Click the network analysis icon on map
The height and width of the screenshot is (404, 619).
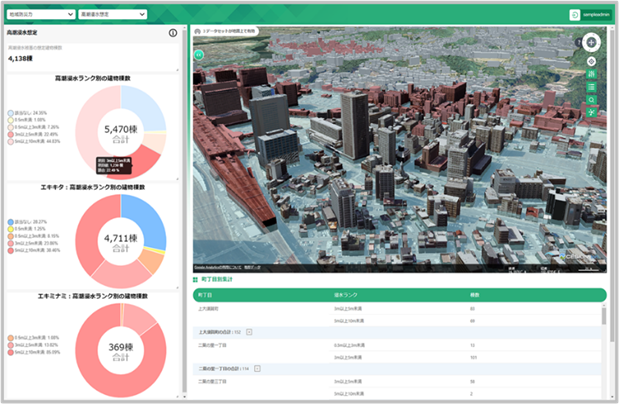coord(591,113)
